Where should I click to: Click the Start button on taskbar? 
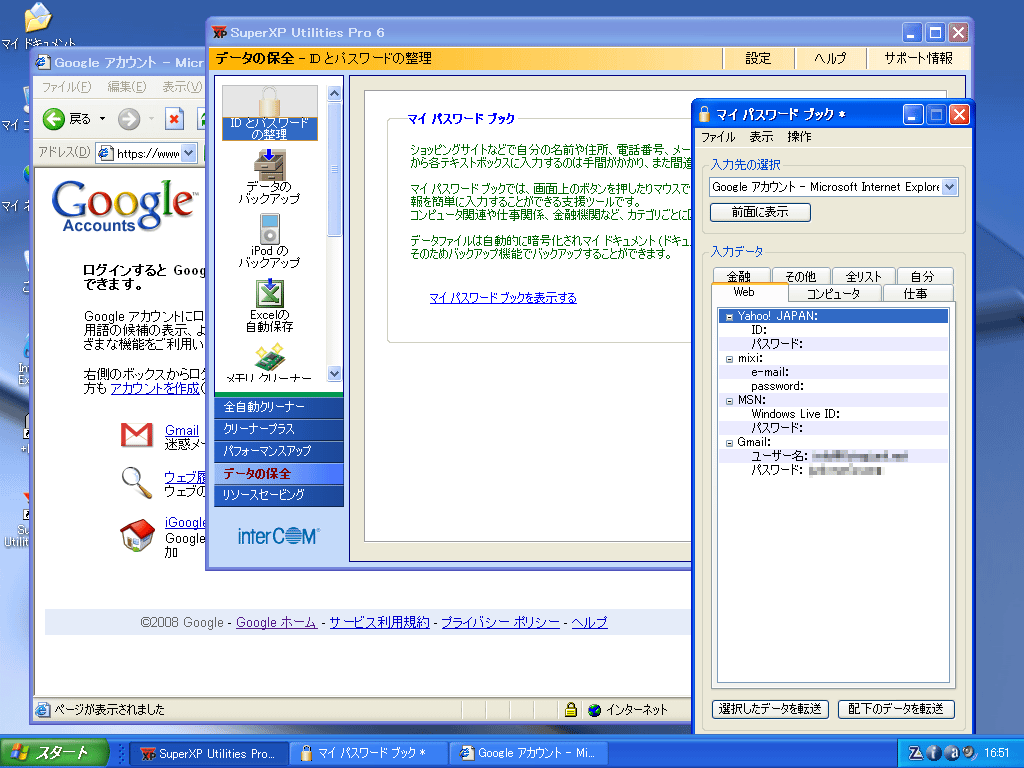(x=55, y=753)
